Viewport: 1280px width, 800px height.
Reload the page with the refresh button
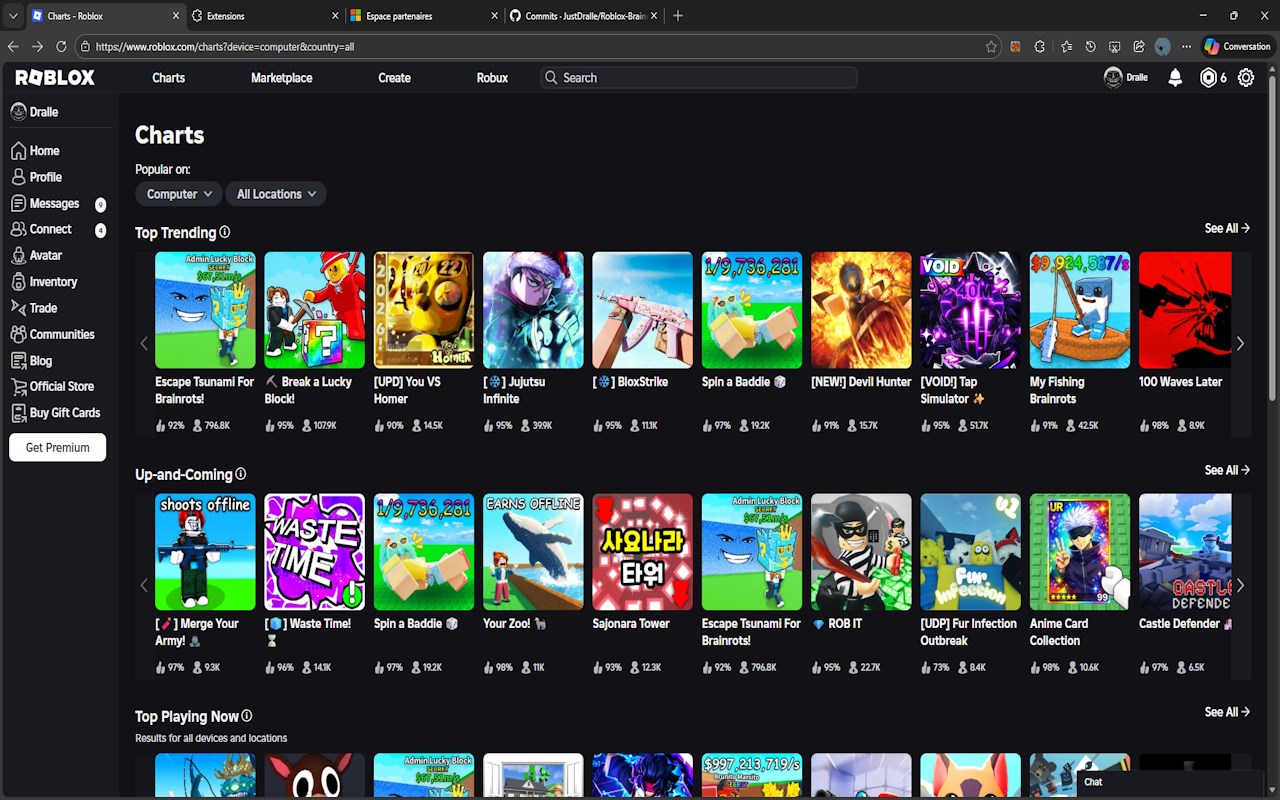[x=61, y=46]
